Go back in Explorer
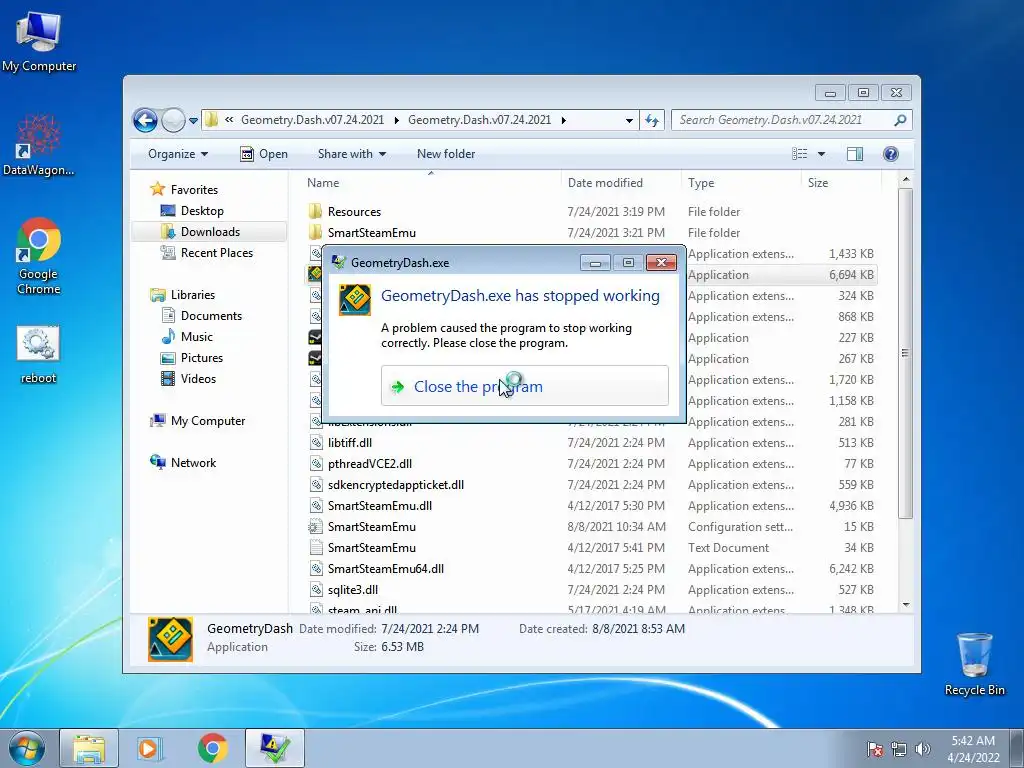Screen dimensions: 1024x768 [x=145, y=120]
